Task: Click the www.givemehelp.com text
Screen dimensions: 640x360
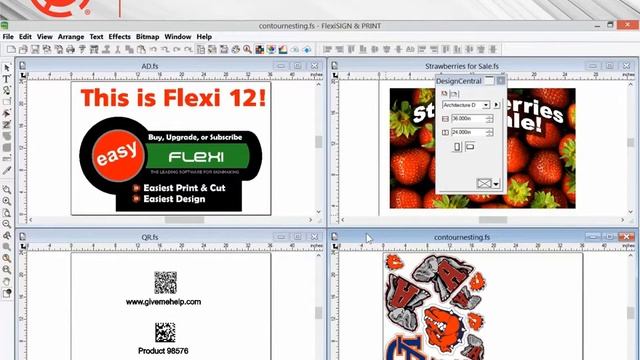Action: [x=163, y=302]
